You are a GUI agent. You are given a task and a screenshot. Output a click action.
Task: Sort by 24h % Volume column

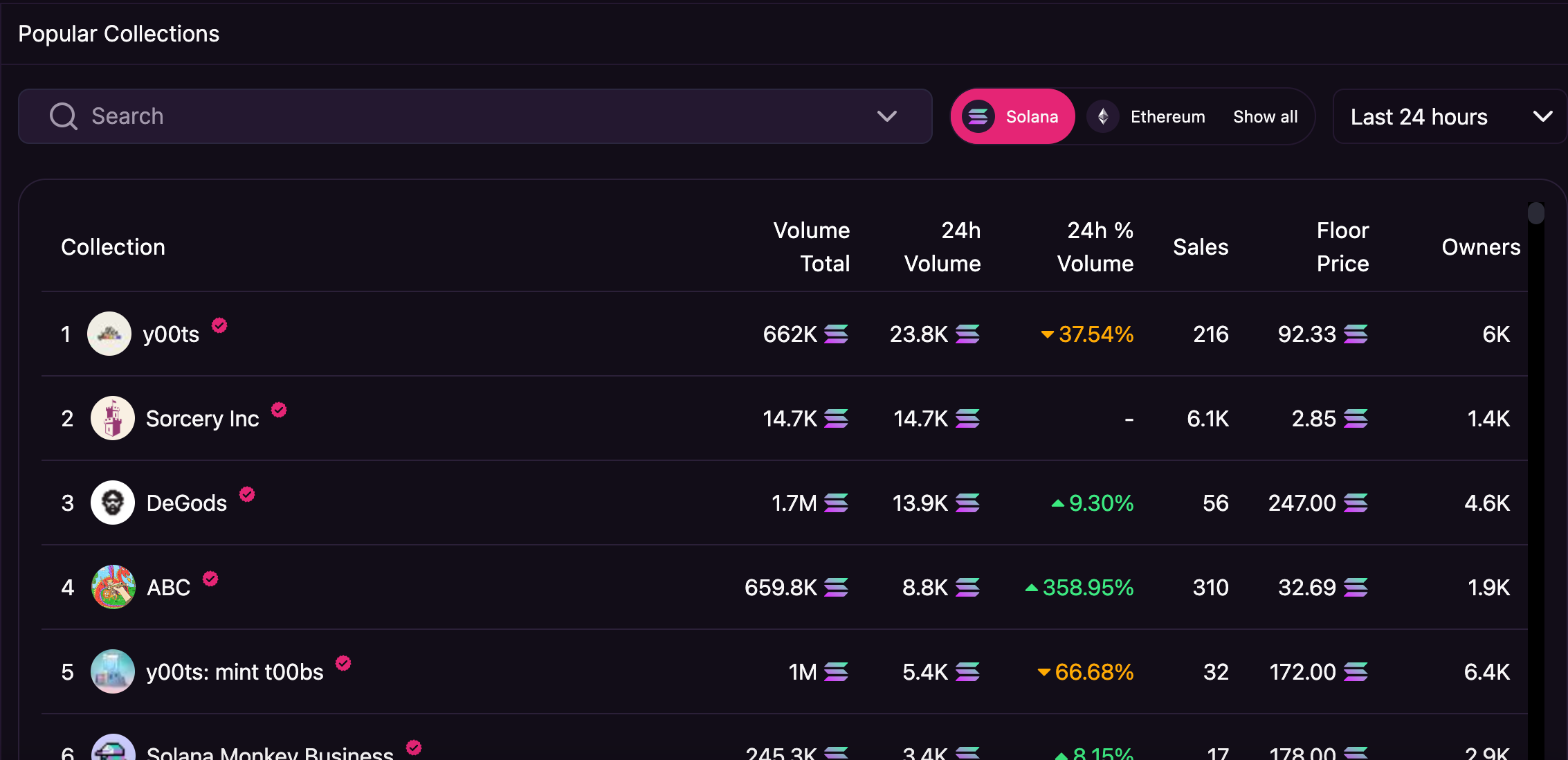click(x=1095, y=247)
